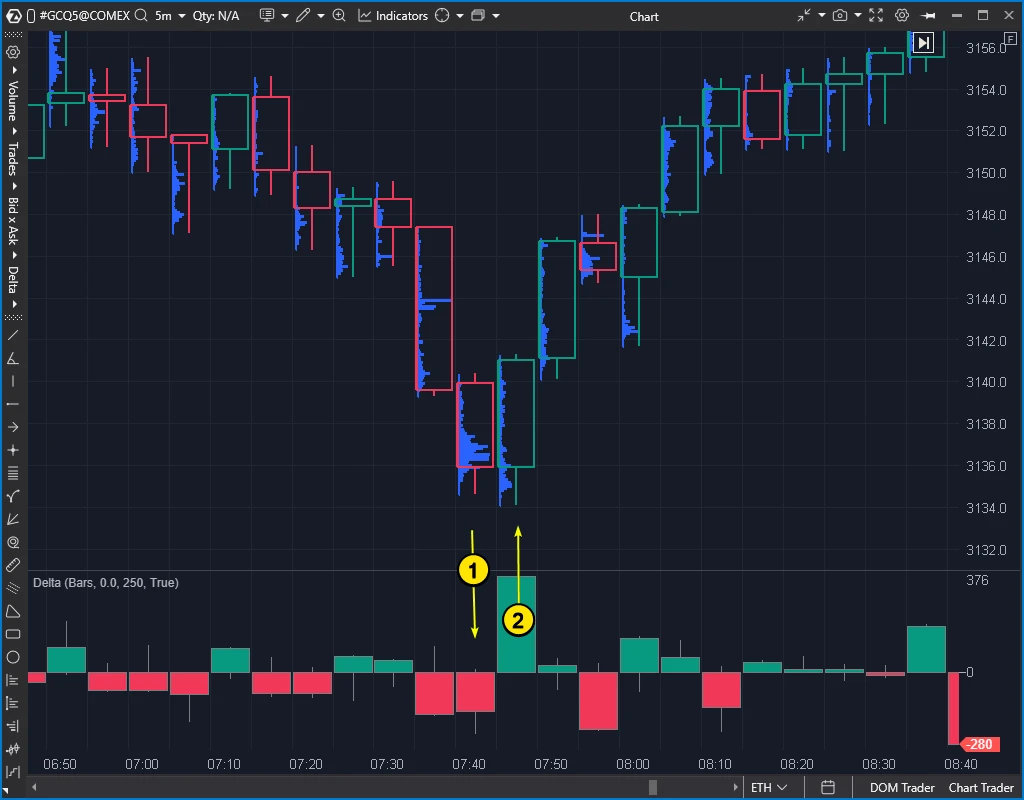1024x800 pixels.
Task: Open the DOM Trader panel
Action: click(900, 787)
